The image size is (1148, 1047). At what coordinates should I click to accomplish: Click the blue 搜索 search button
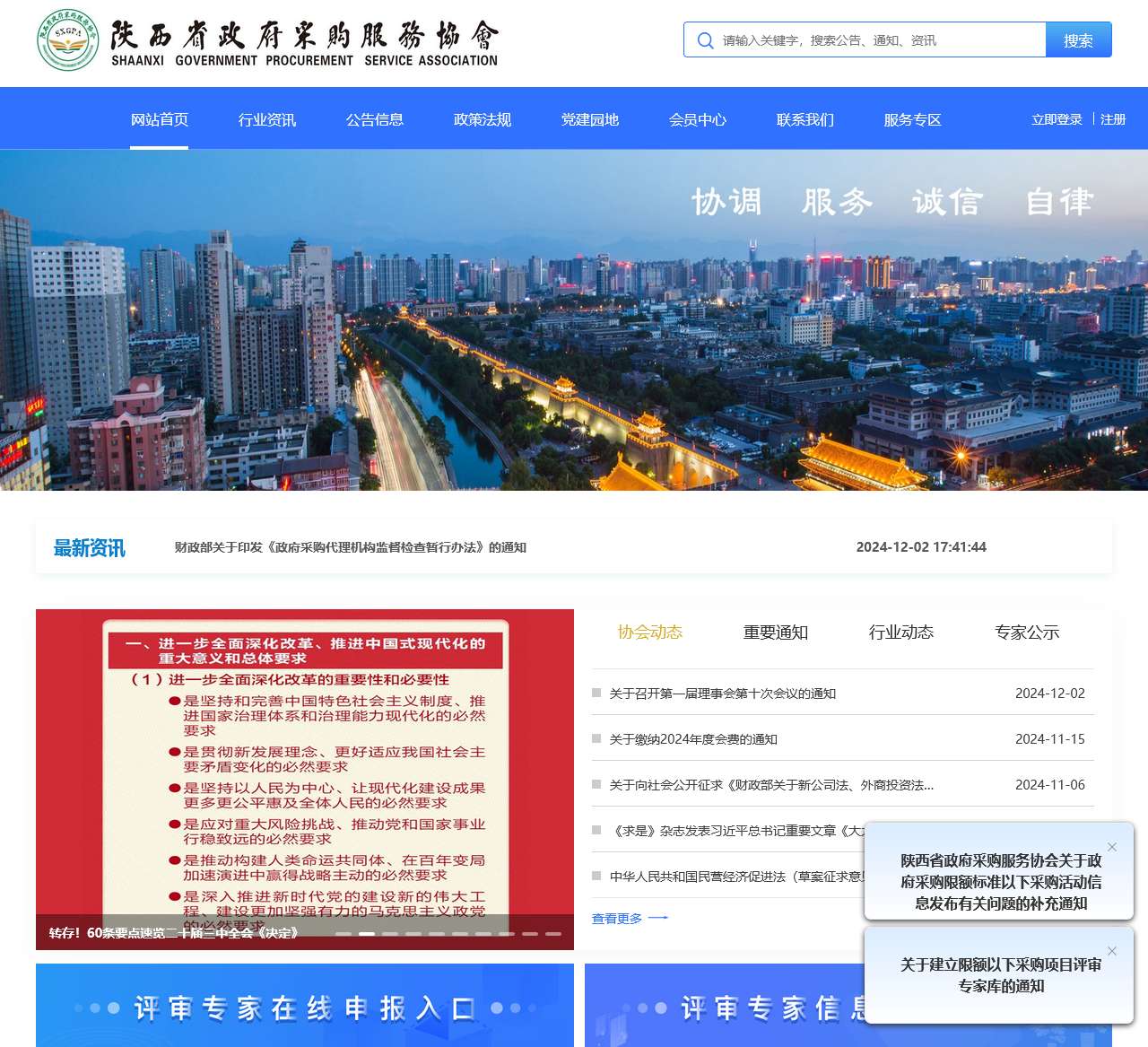[x=1079, y=40]
